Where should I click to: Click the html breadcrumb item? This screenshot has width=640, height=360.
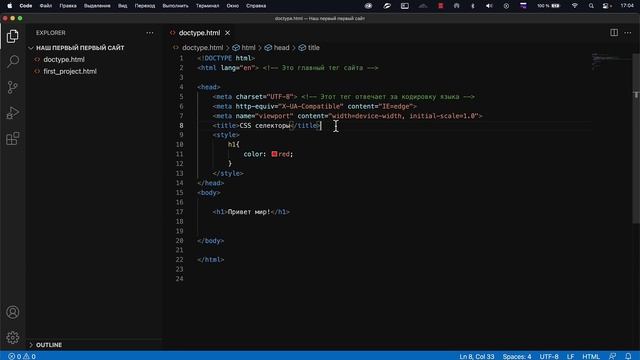click(248, 48)
